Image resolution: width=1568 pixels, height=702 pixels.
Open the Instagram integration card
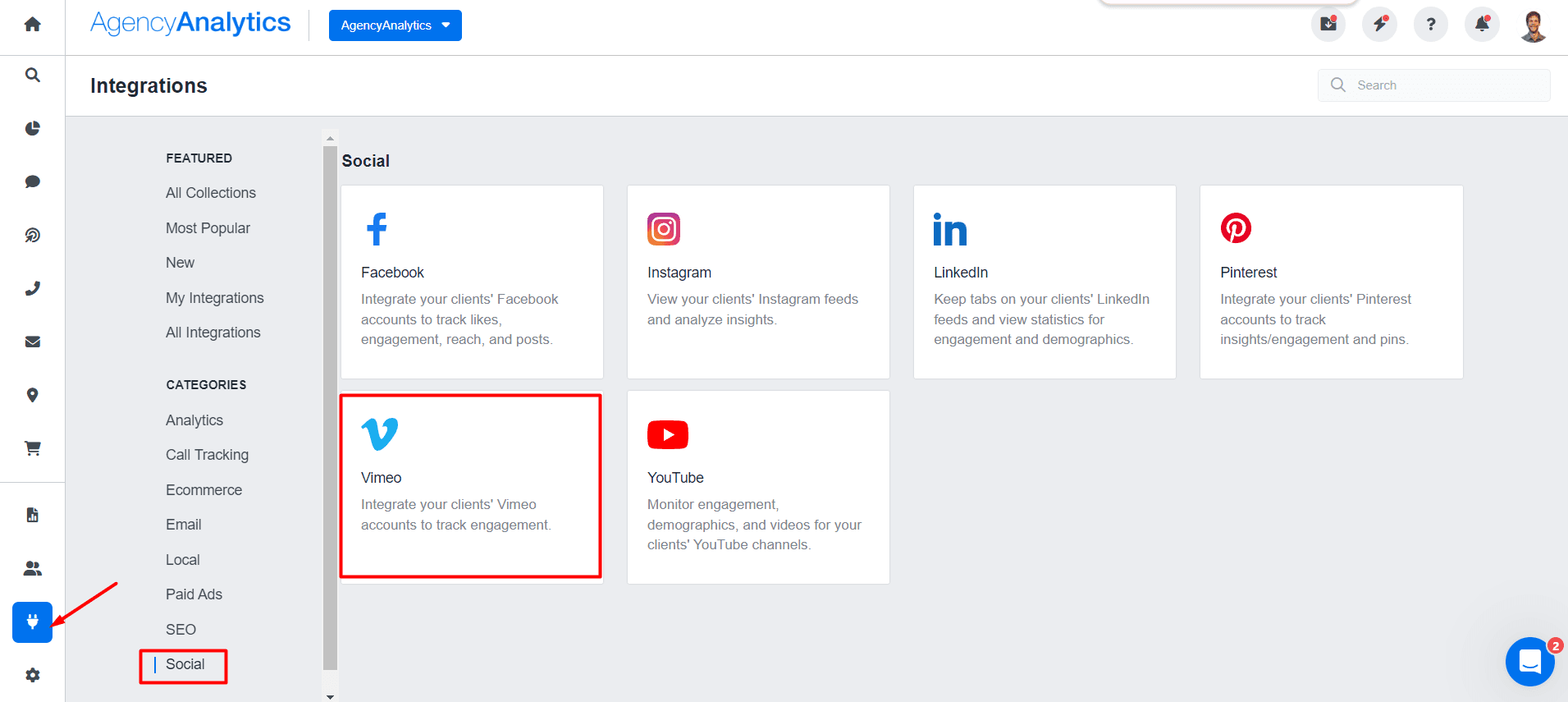758,282
